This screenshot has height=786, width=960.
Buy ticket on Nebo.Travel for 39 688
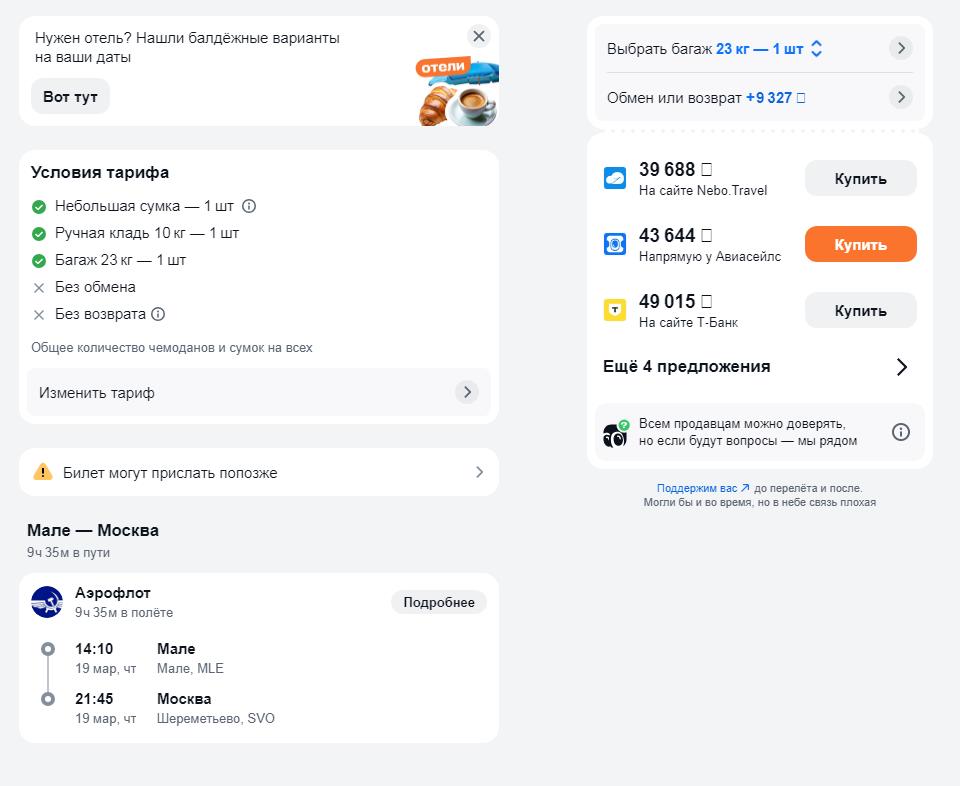coord(860,178)
